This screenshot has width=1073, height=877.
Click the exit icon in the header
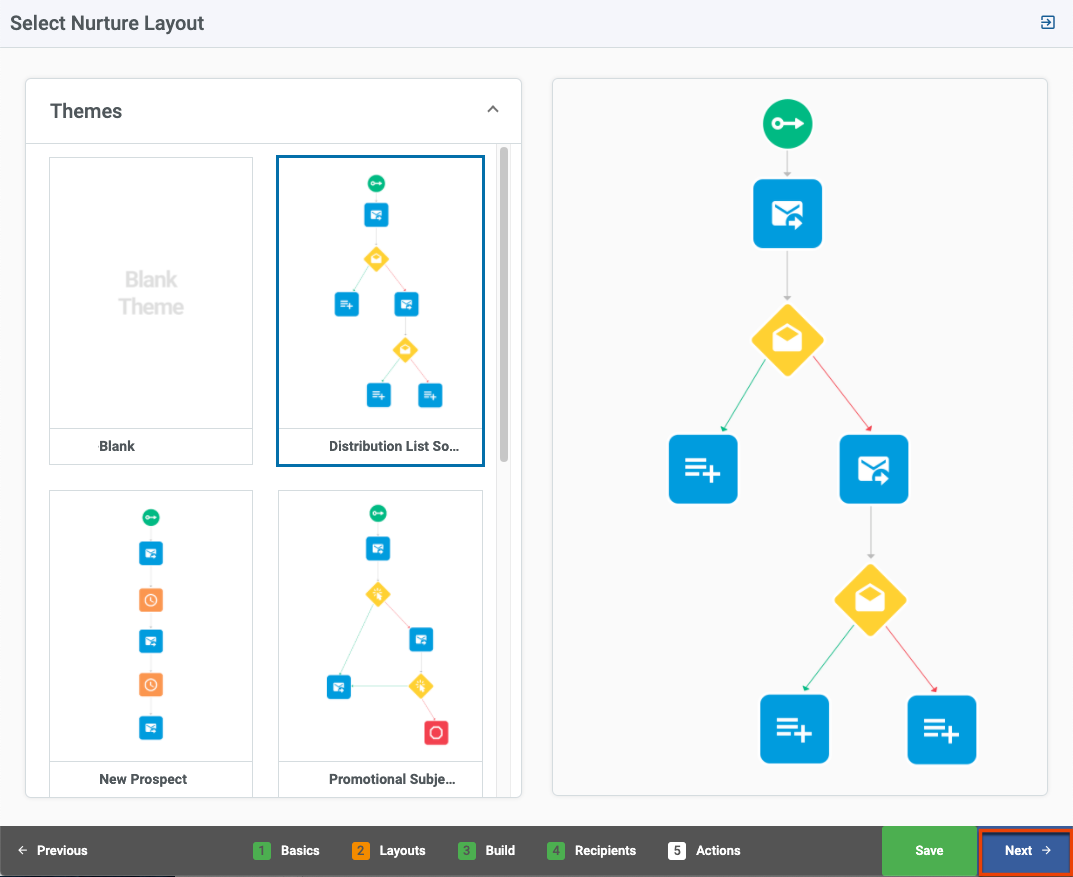(x=1047, y=23)
